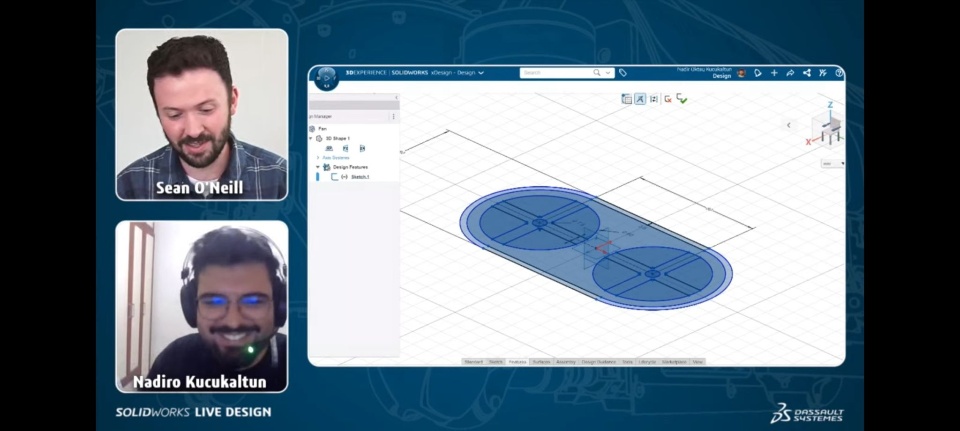
Task: Click the share arrow icon in the top bar
Action: point(790,73)
